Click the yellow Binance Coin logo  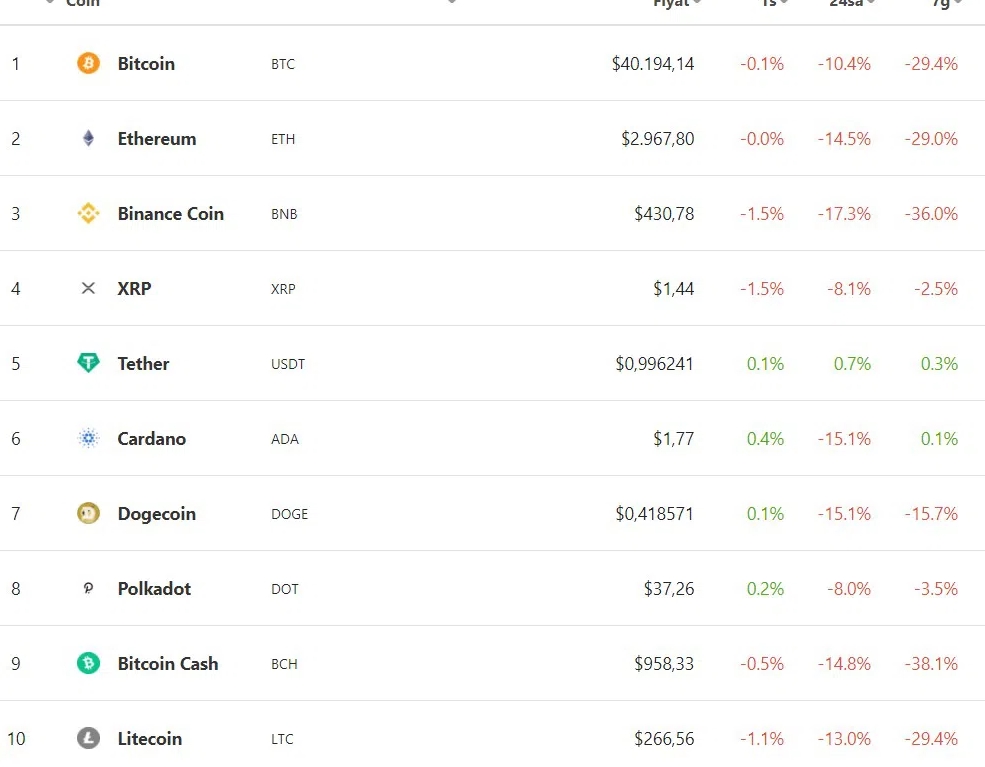(x=89, y=214)
